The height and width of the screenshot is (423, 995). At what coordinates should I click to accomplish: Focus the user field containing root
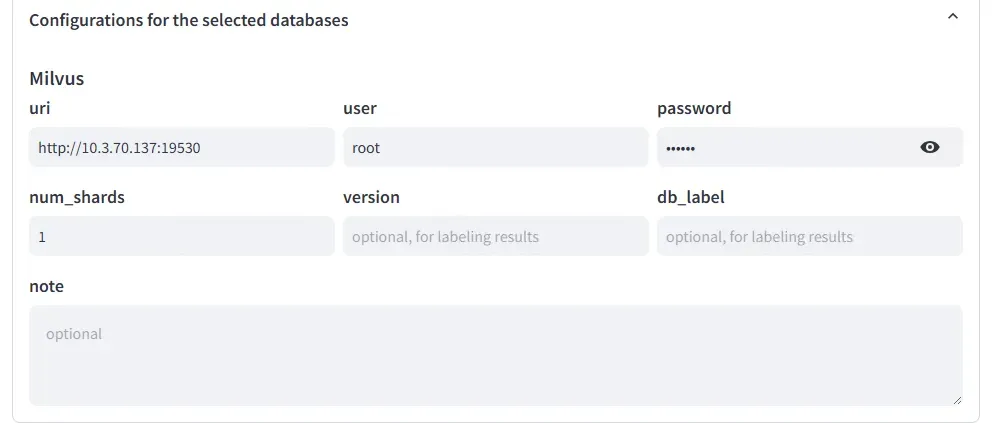[495, 147]
